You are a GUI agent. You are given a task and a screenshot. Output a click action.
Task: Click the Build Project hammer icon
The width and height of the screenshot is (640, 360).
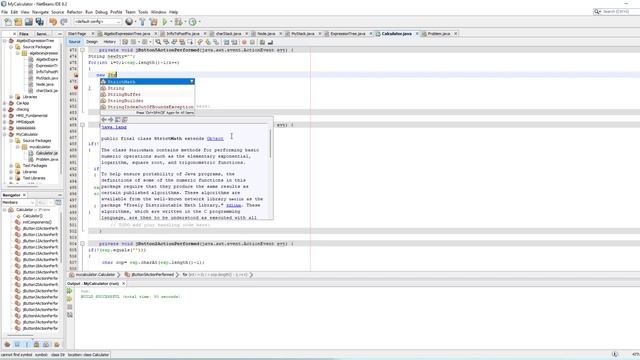142,22
